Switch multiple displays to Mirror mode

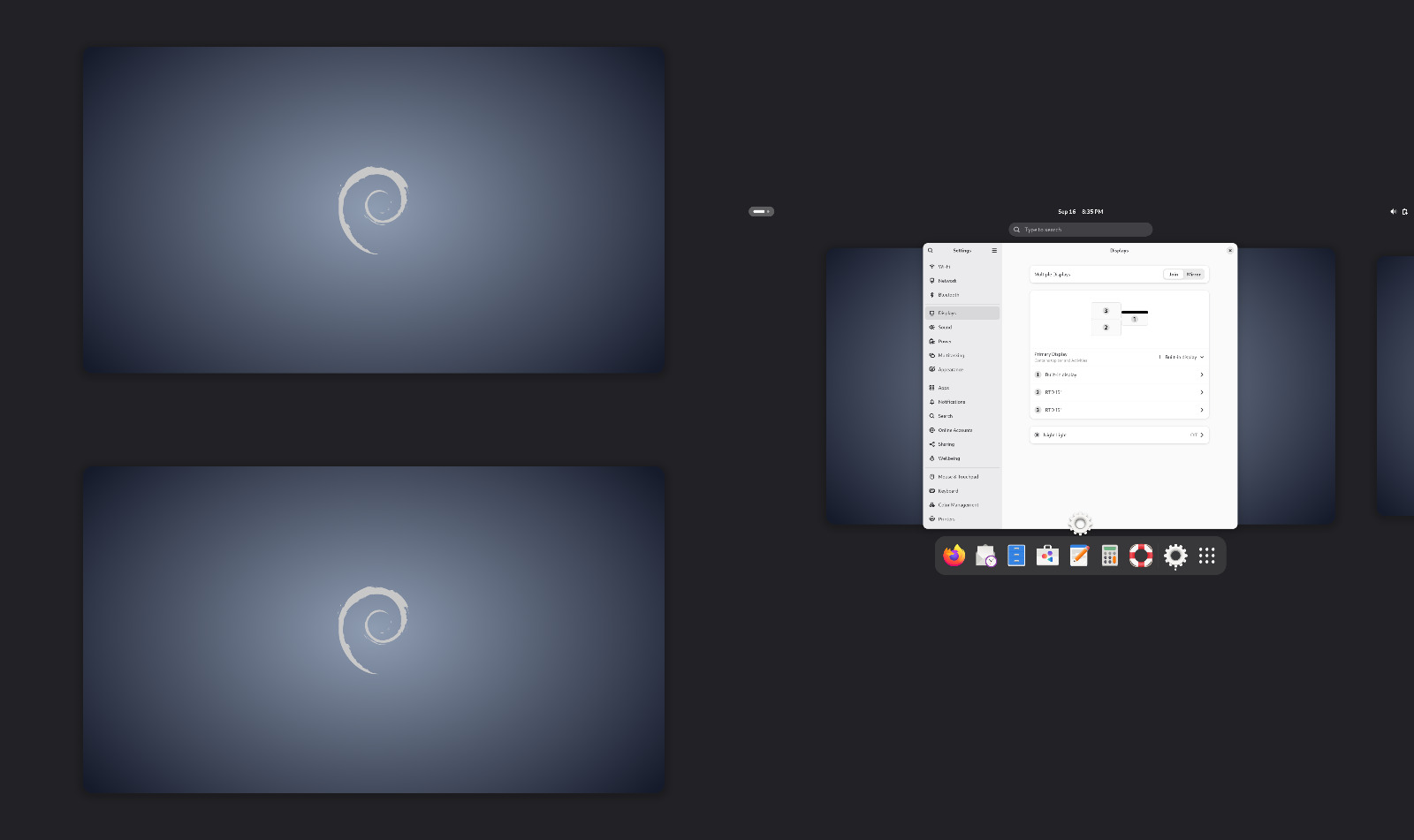click(1194, 275)
